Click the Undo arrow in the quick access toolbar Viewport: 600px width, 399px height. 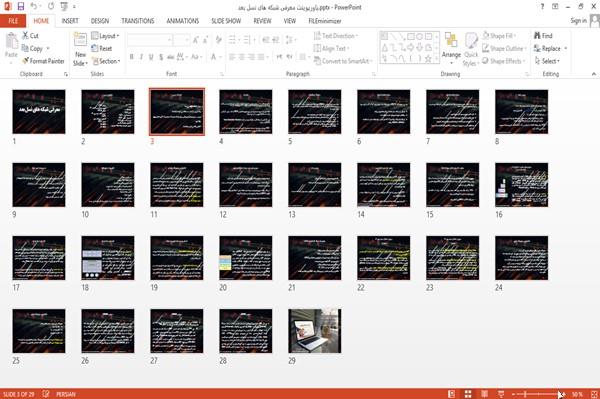click(34, 6)
